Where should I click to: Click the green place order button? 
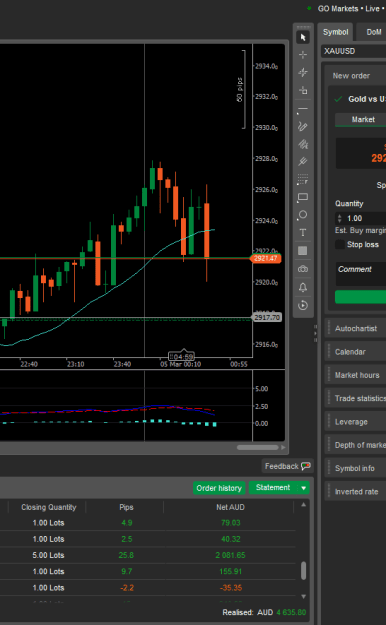[x=360, y=297]
